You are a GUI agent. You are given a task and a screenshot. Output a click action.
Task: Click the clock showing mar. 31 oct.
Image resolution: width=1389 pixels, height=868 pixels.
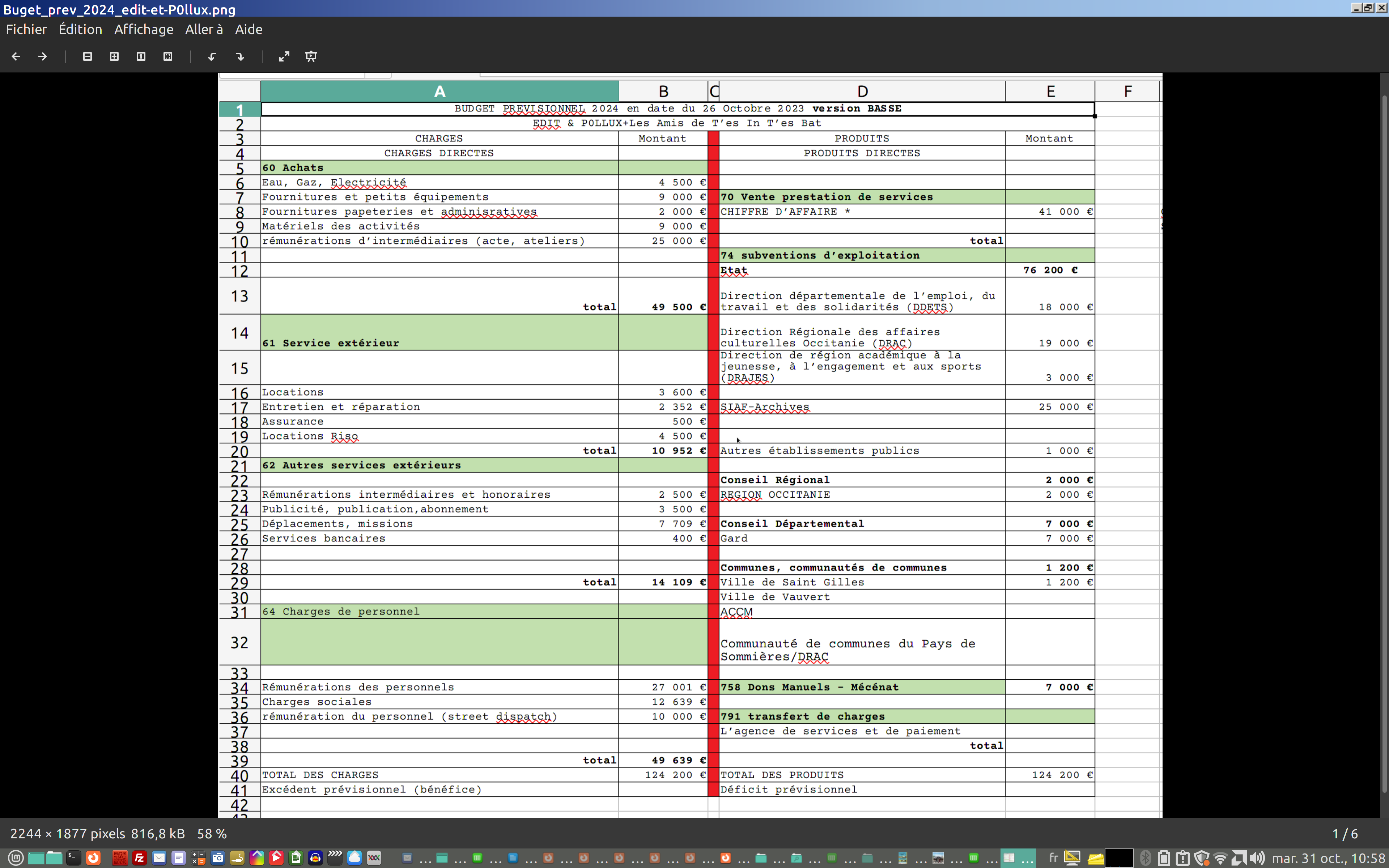[x=1328, y=858]
